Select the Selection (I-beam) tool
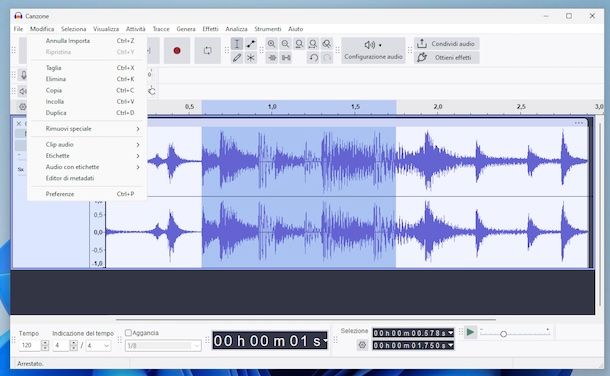 coord(237,44)
